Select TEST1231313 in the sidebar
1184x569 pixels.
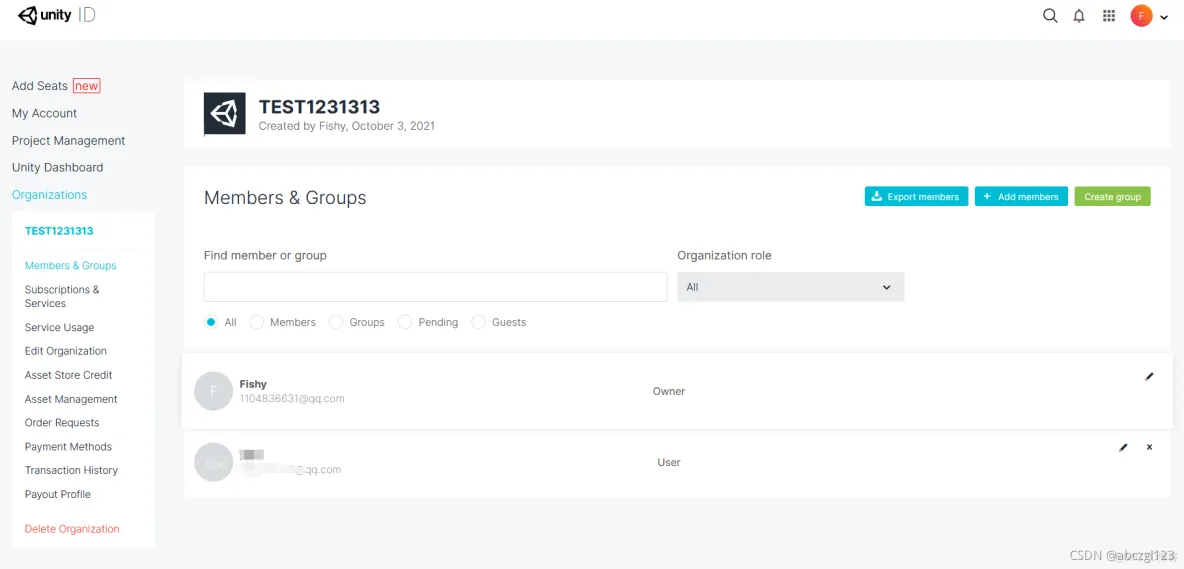(59, 231)
